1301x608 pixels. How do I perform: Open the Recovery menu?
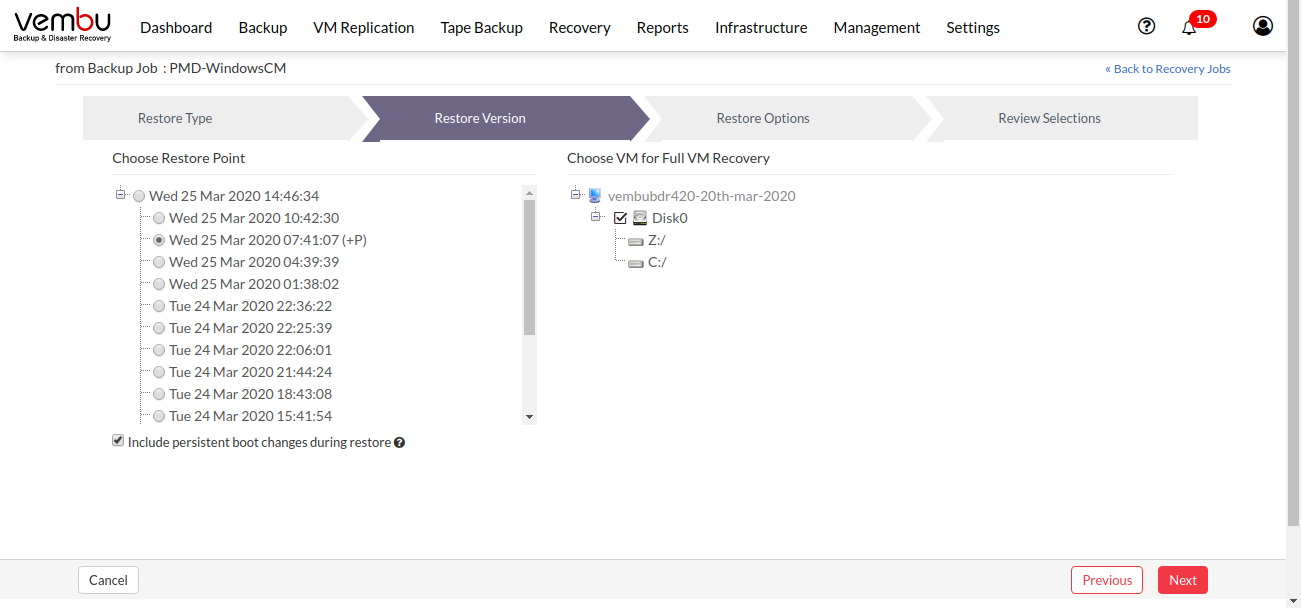click(x=580, y=27)
